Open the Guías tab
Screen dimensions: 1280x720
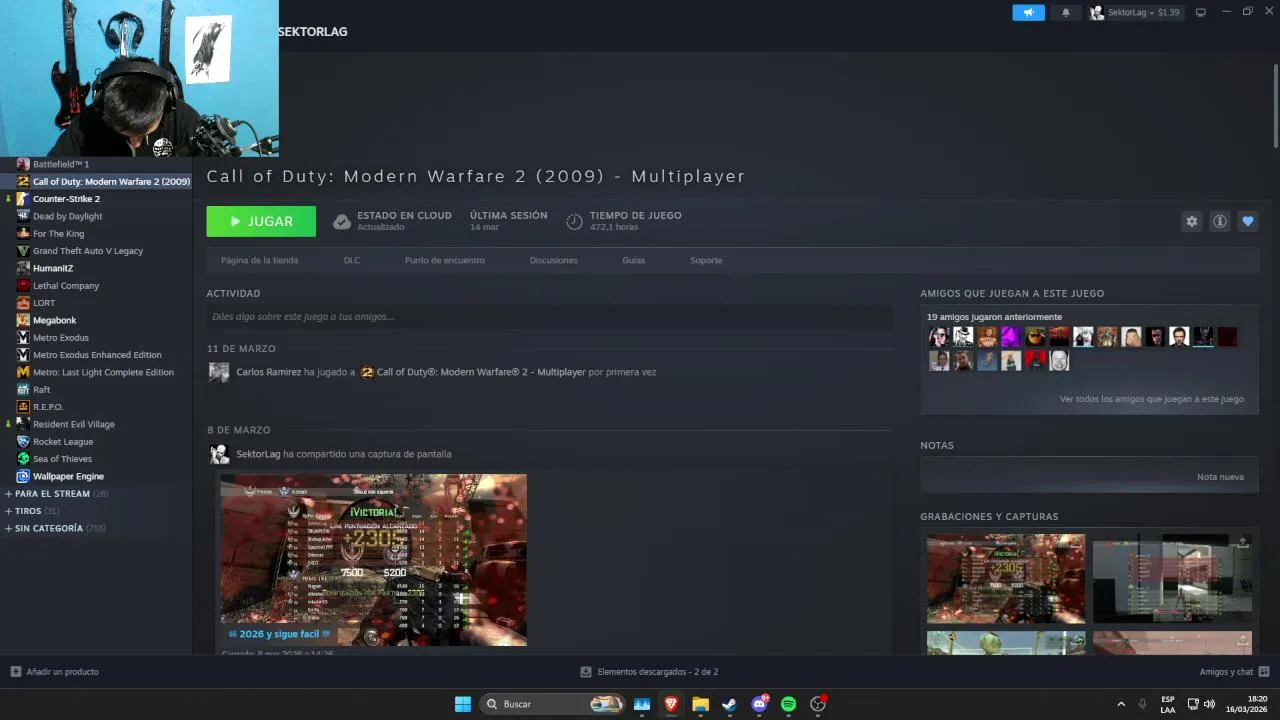click(634, 260)
